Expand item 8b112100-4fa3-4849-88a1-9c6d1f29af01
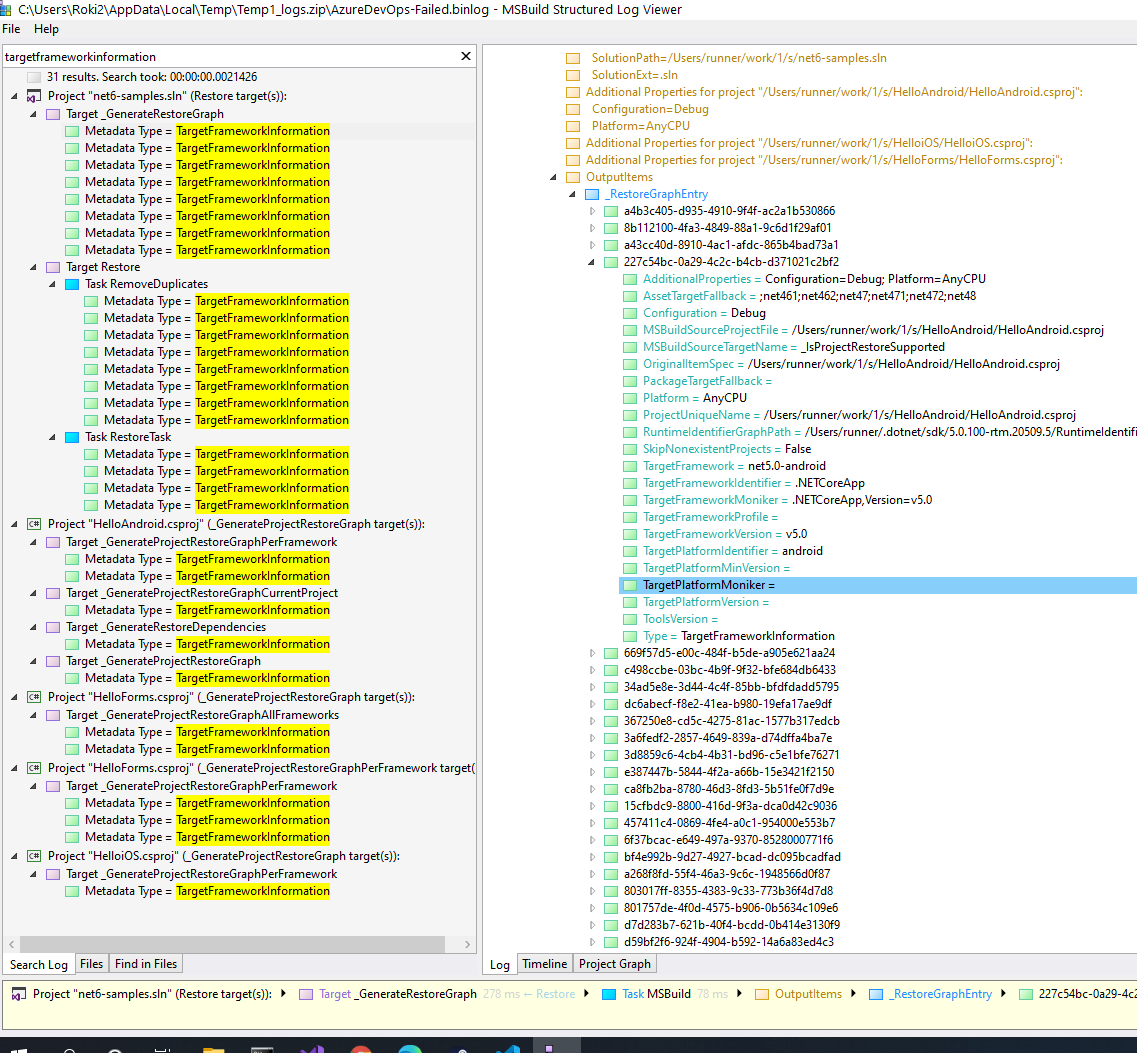 [x=592, y=228]
